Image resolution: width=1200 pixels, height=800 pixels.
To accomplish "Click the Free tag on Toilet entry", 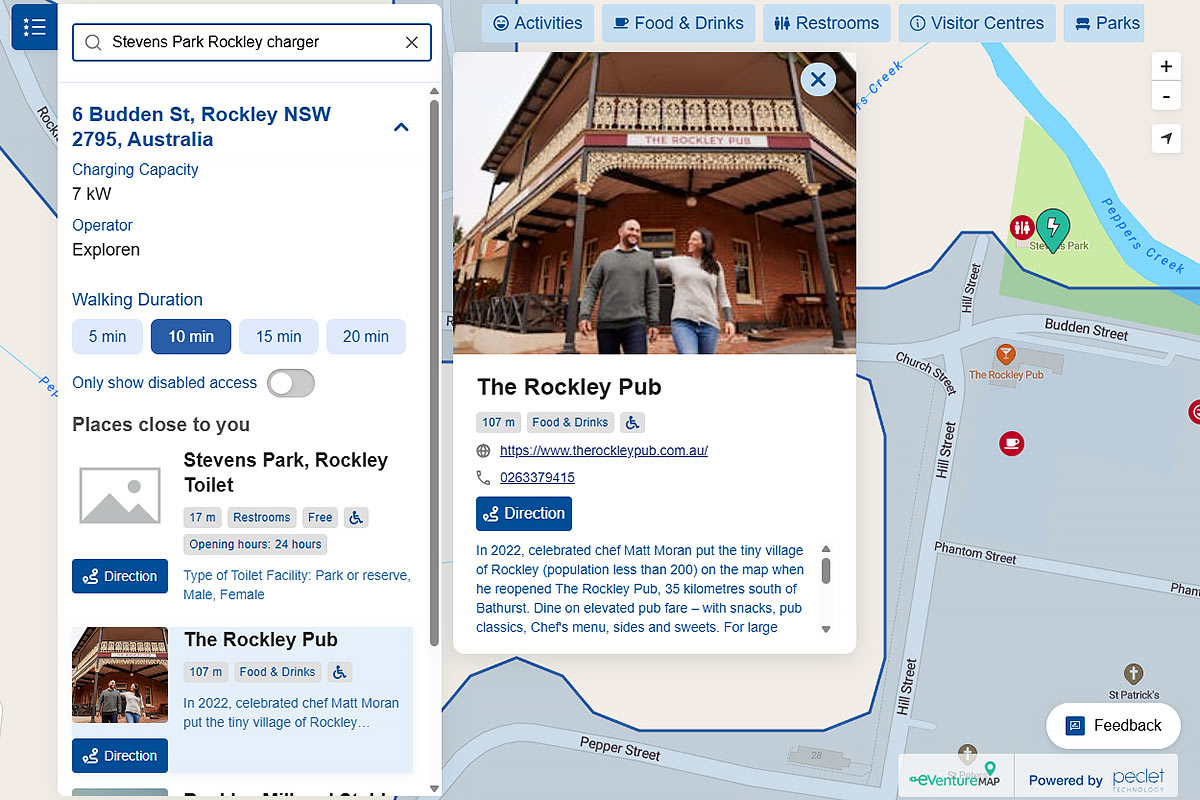I will click(320, 517).
